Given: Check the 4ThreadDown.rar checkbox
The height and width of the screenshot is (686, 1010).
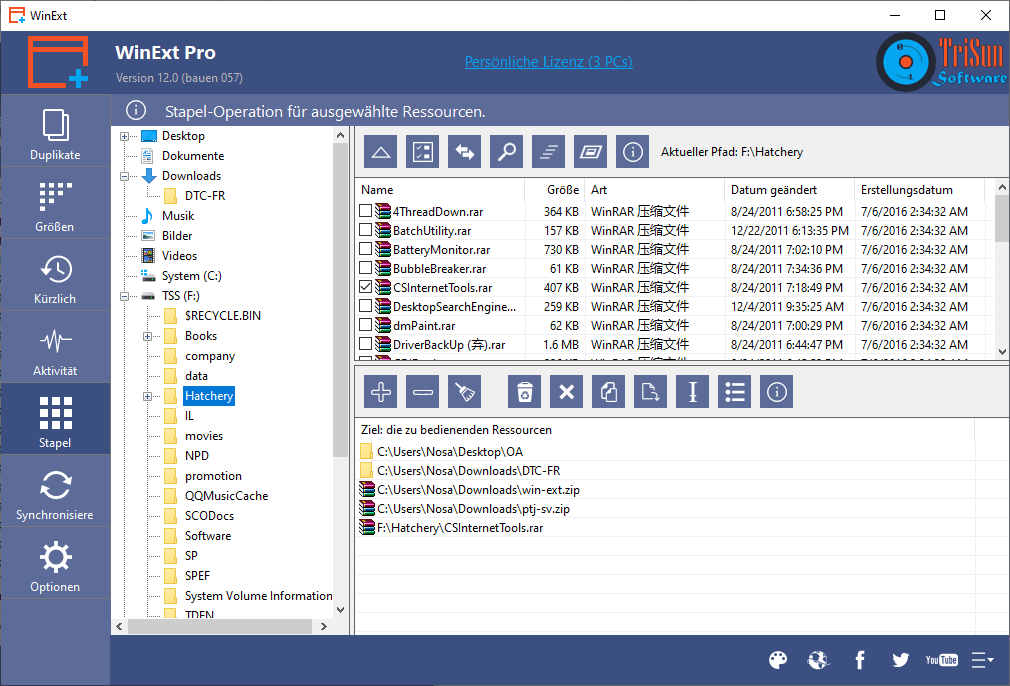Looking at the screenshot, I should [366, 211].
